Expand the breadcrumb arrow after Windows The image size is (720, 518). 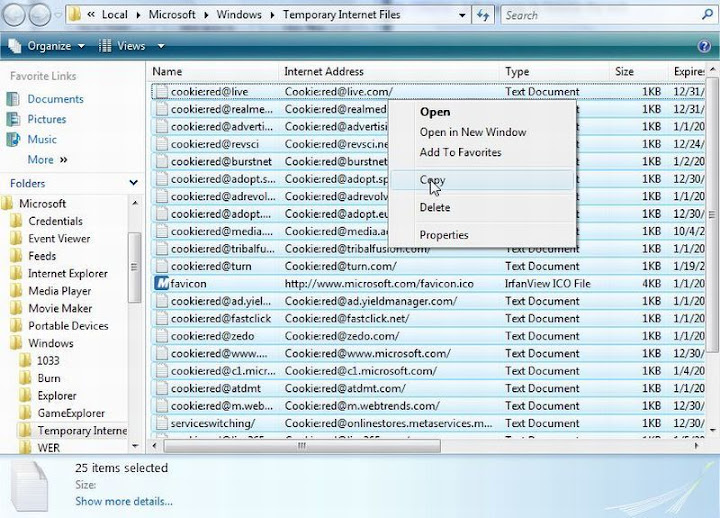(x=272, y=15)
